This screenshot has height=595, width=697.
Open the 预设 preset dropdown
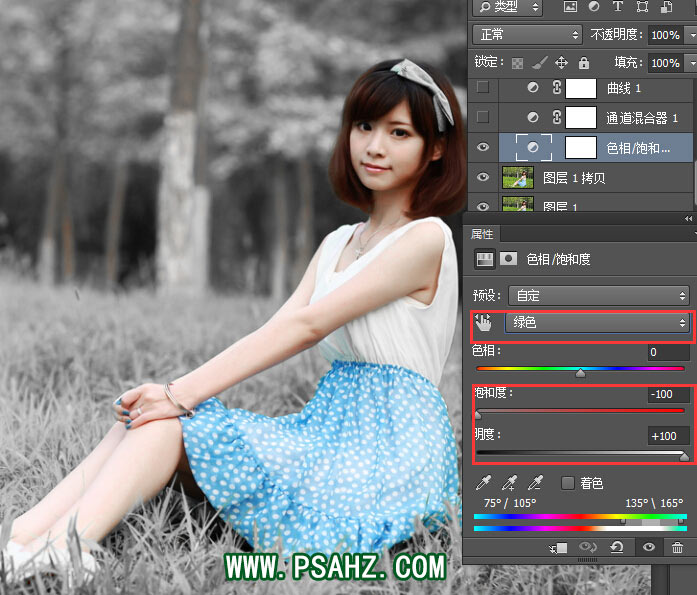tap(598, 296)
